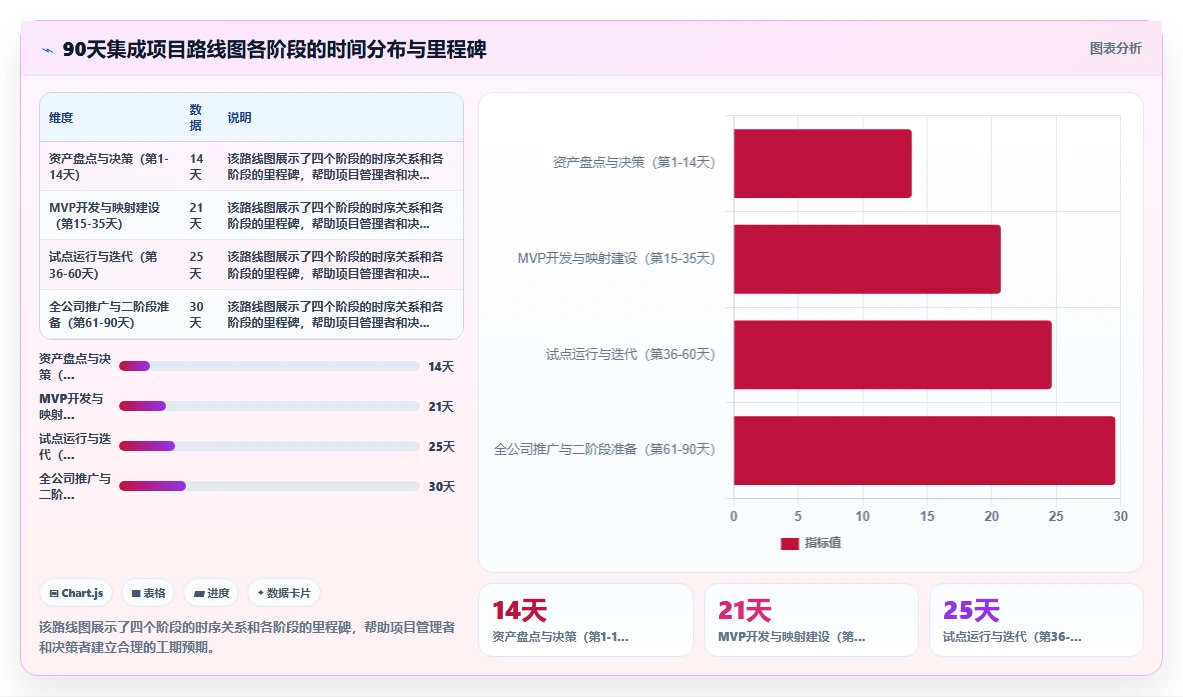Open the 21天 data card
1183x697 pixels.
point(811,619)
